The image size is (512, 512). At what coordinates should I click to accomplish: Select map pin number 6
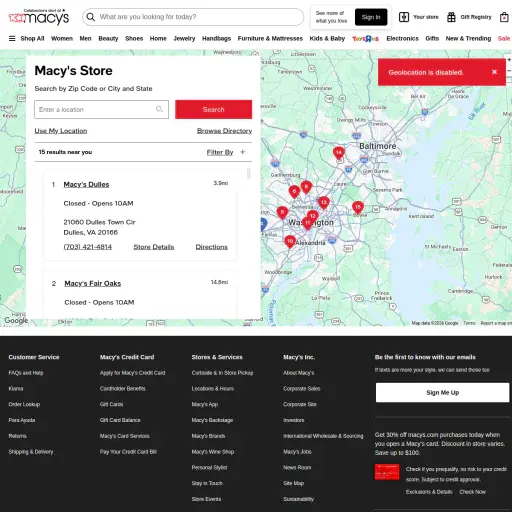294,192
